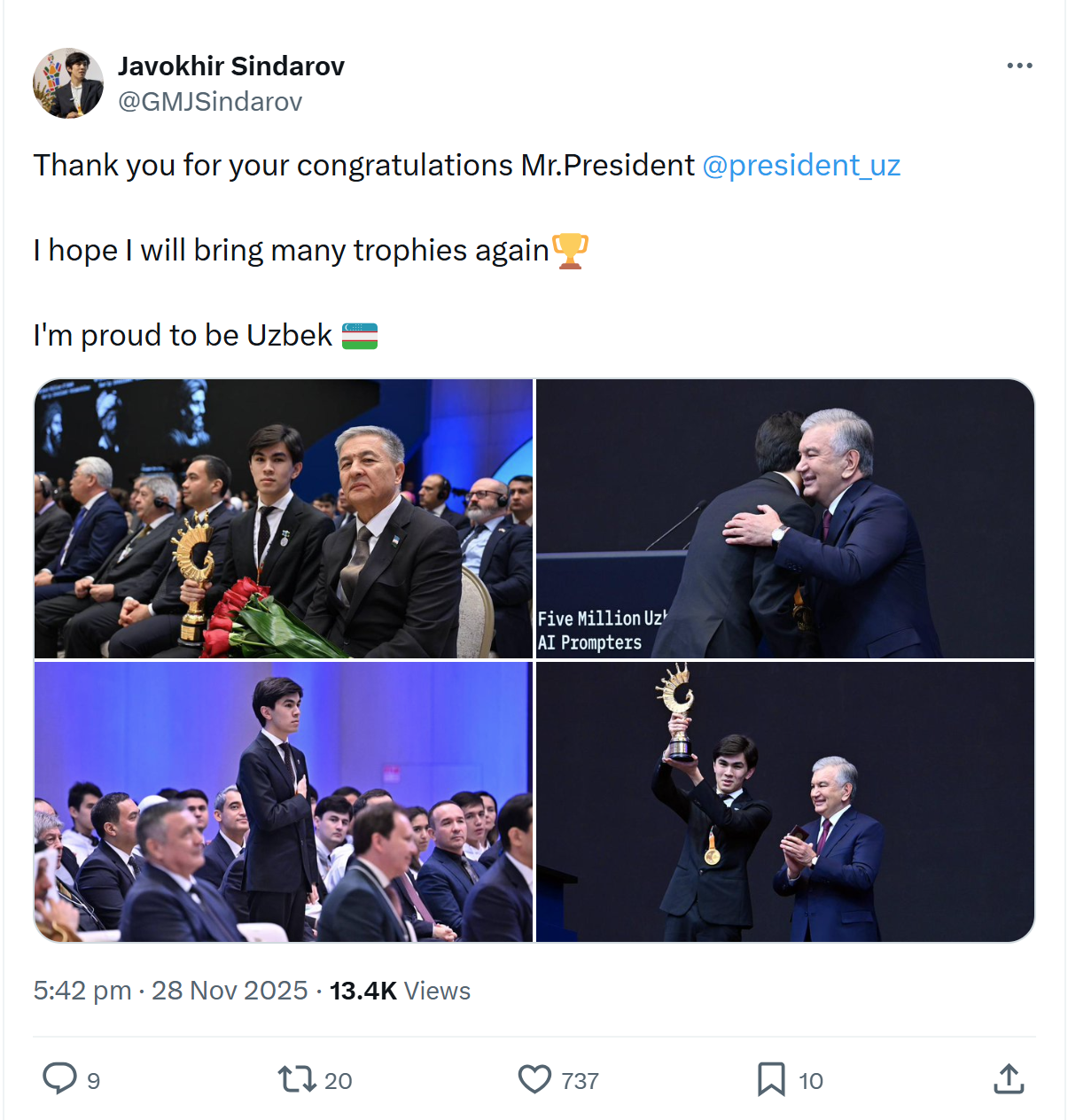
Task: Click the 737 likes count
Action: (580, 1081)
